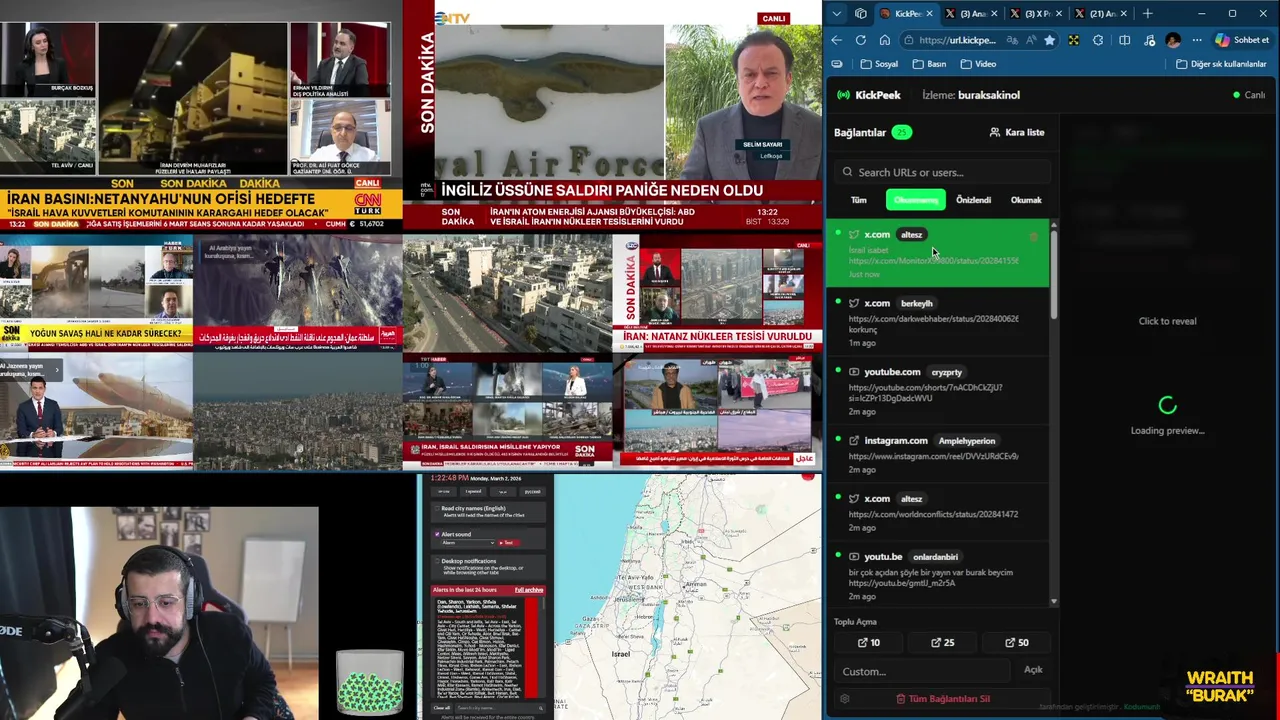Click the music note toolbar icon
This screenshot has height=720, width=1280.
point(1148,40)
